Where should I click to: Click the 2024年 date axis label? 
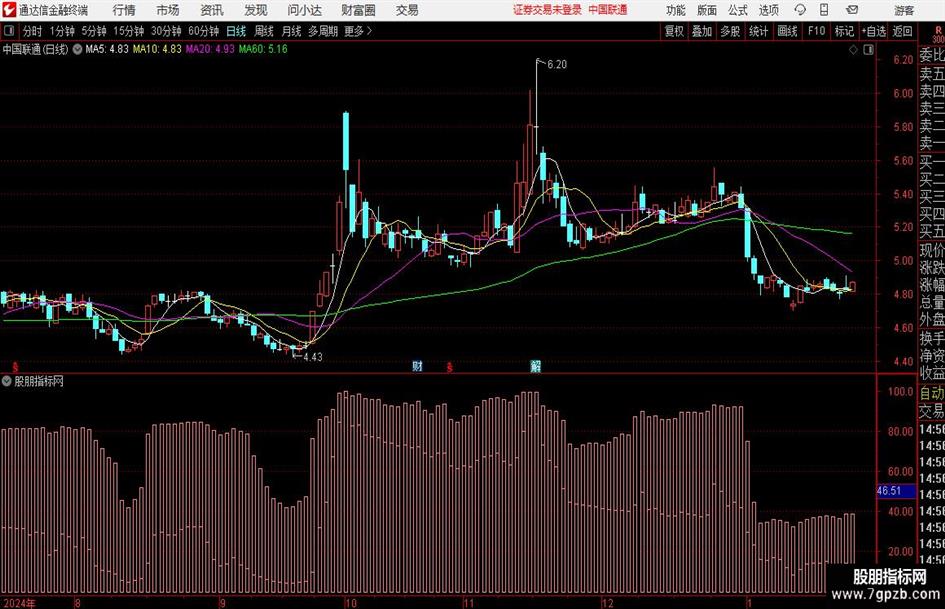[x=19, y=603]
